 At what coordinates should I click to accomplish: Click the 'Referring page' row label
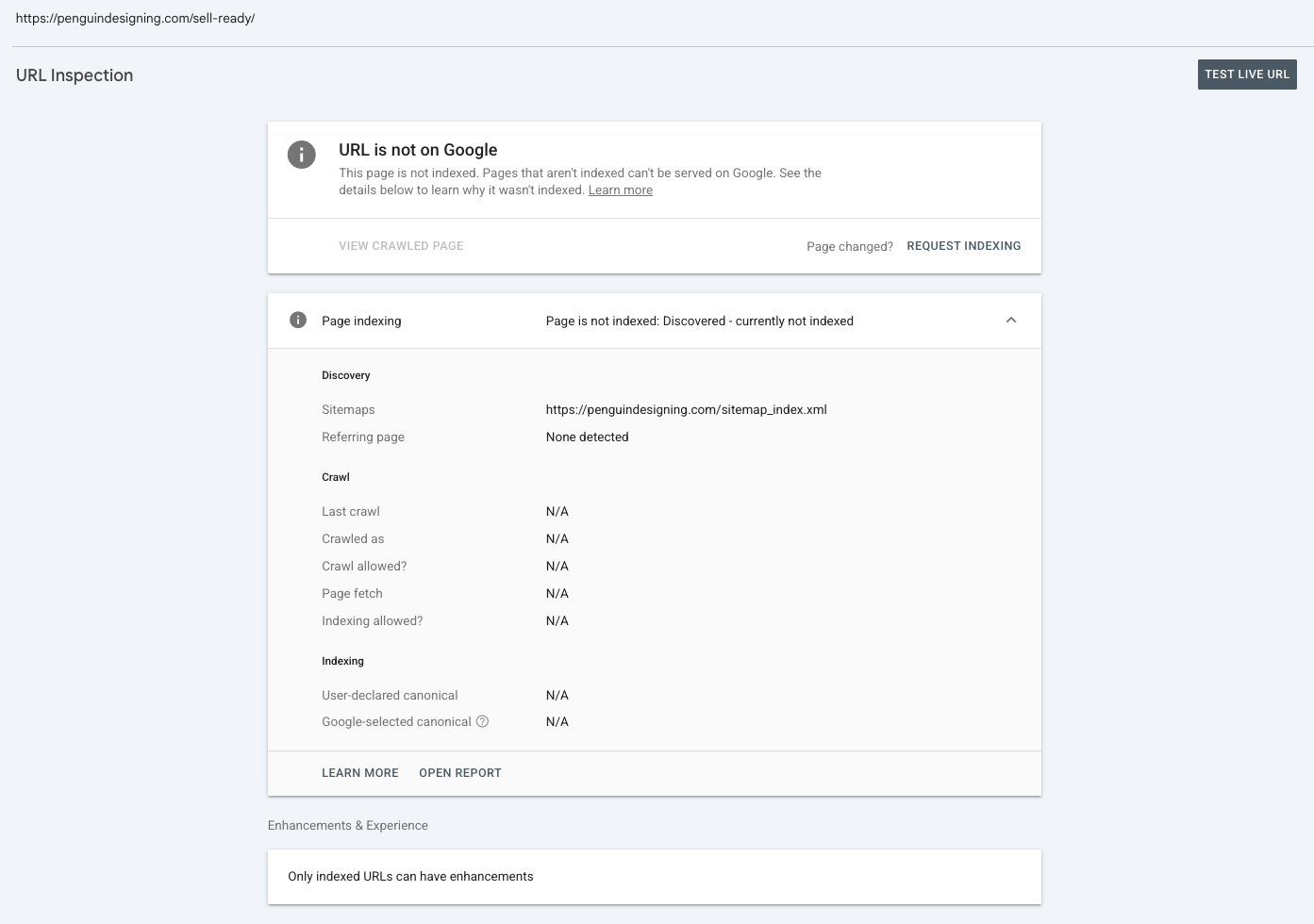tap(363, 437)
